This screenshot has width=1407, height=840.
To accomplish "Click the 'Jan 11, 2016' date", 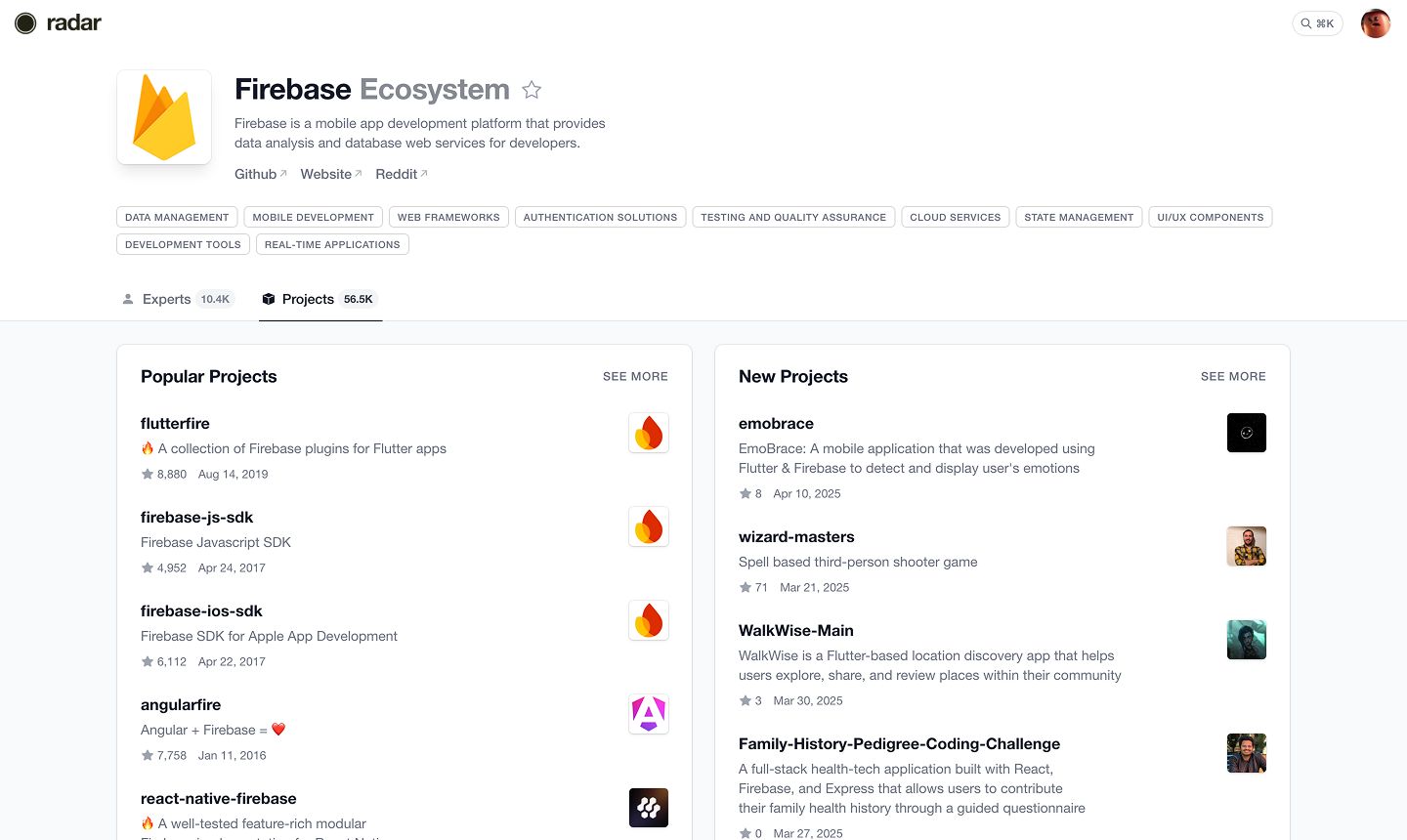I will (232, 755).
